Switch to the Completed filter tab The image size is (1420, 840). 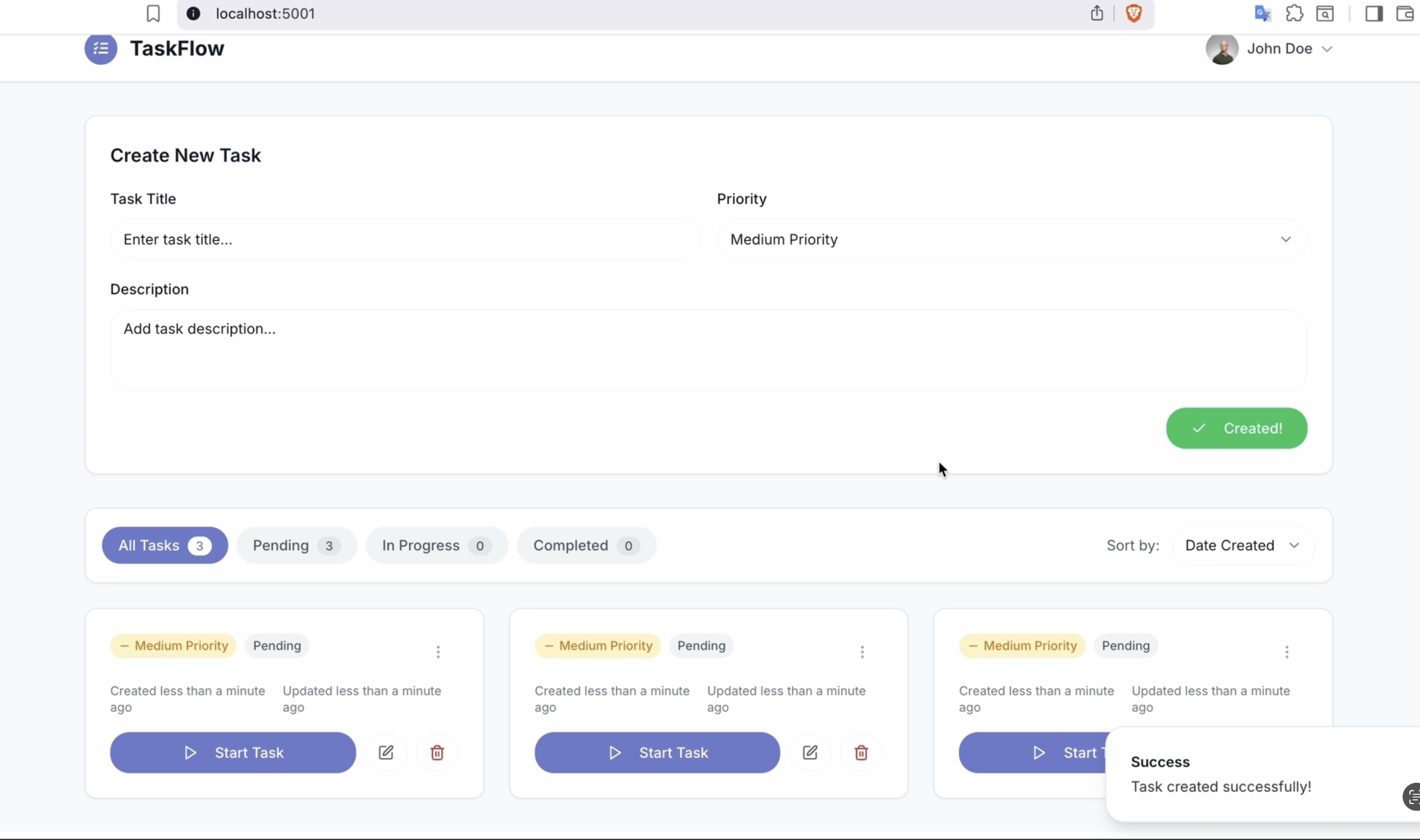click(585, 545)
